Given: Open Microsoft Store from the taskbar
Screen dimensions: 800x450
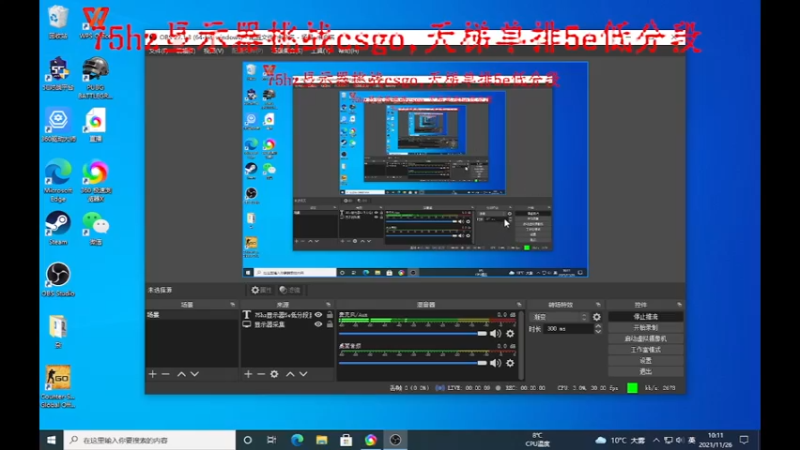Looking at the screenshot, I should point(346,440).
